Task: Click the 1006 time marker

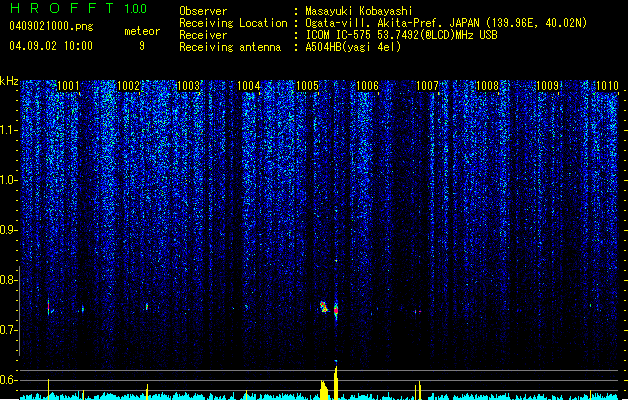Action: tap(367, 86)
